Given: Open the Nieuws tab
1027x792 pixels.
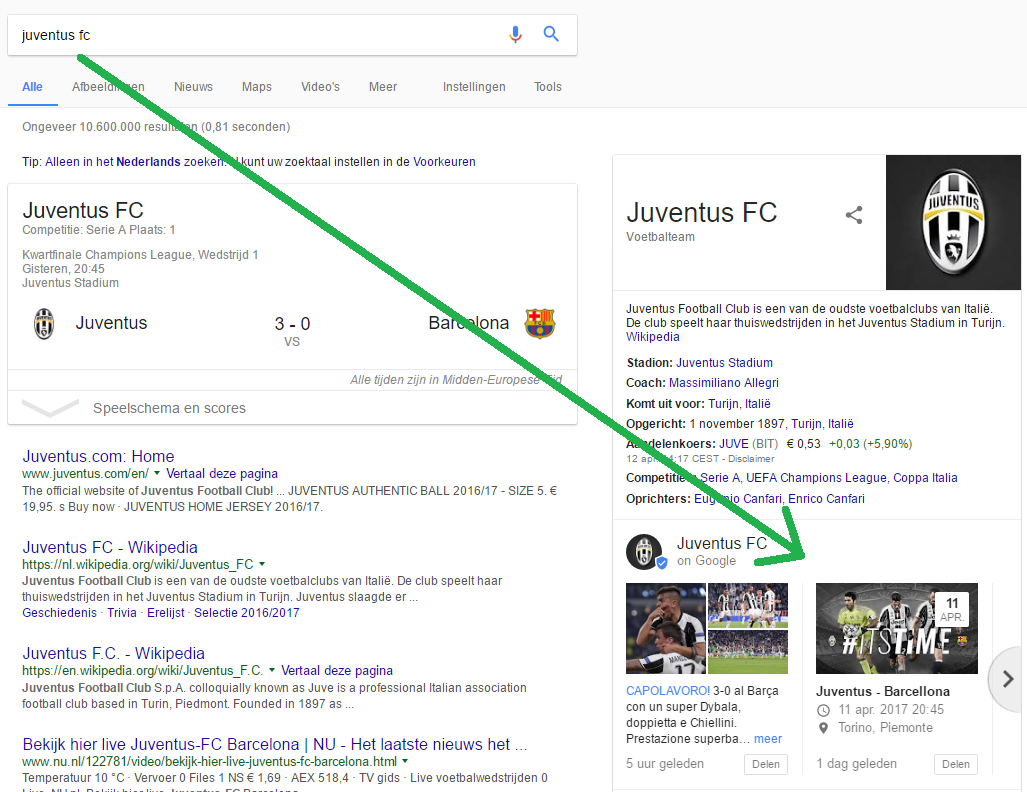Looking at the screenshot, I should 193,87.
